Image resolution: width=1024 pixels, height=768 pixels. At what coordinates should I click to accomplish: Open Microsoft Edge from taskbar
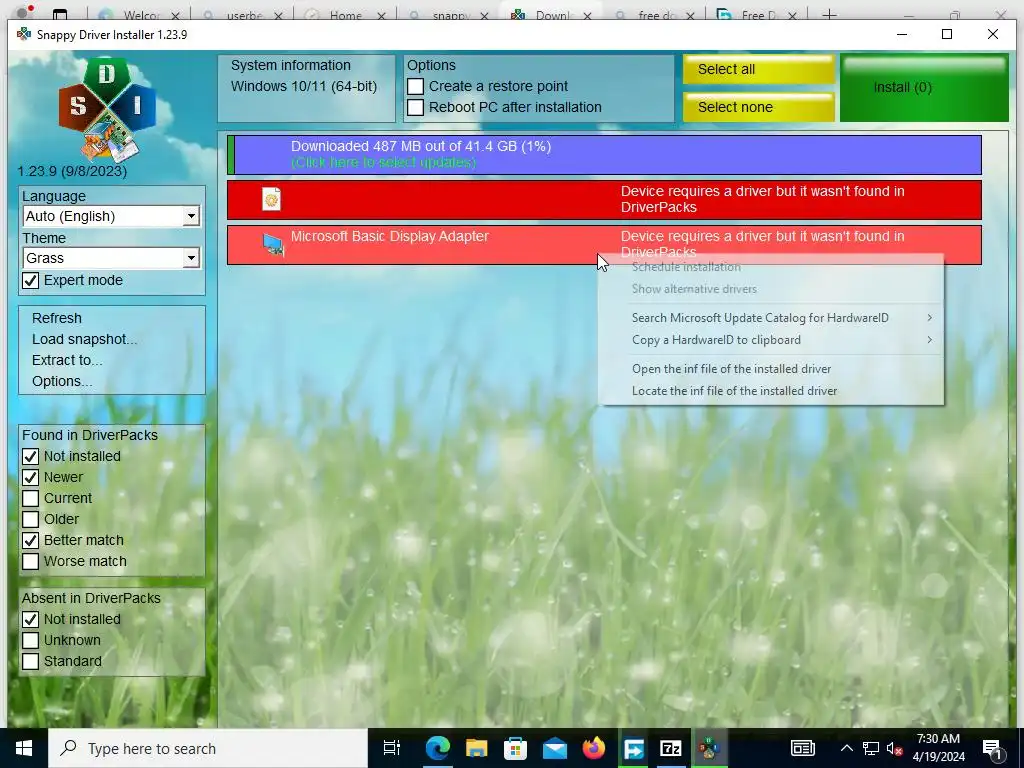pyautogui.click(x=438, y=748)
